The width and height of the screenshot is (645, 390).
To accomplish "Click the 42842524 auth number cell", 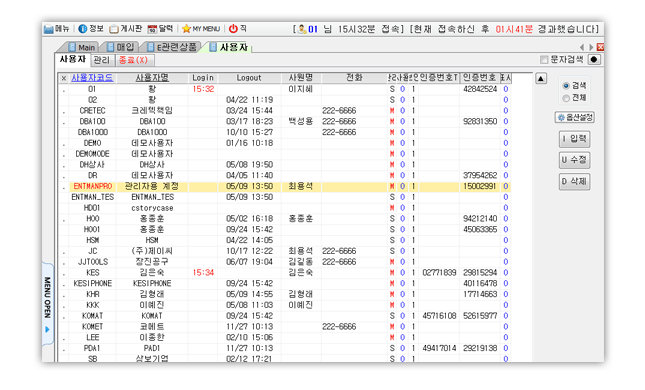I will coord(480,89).
